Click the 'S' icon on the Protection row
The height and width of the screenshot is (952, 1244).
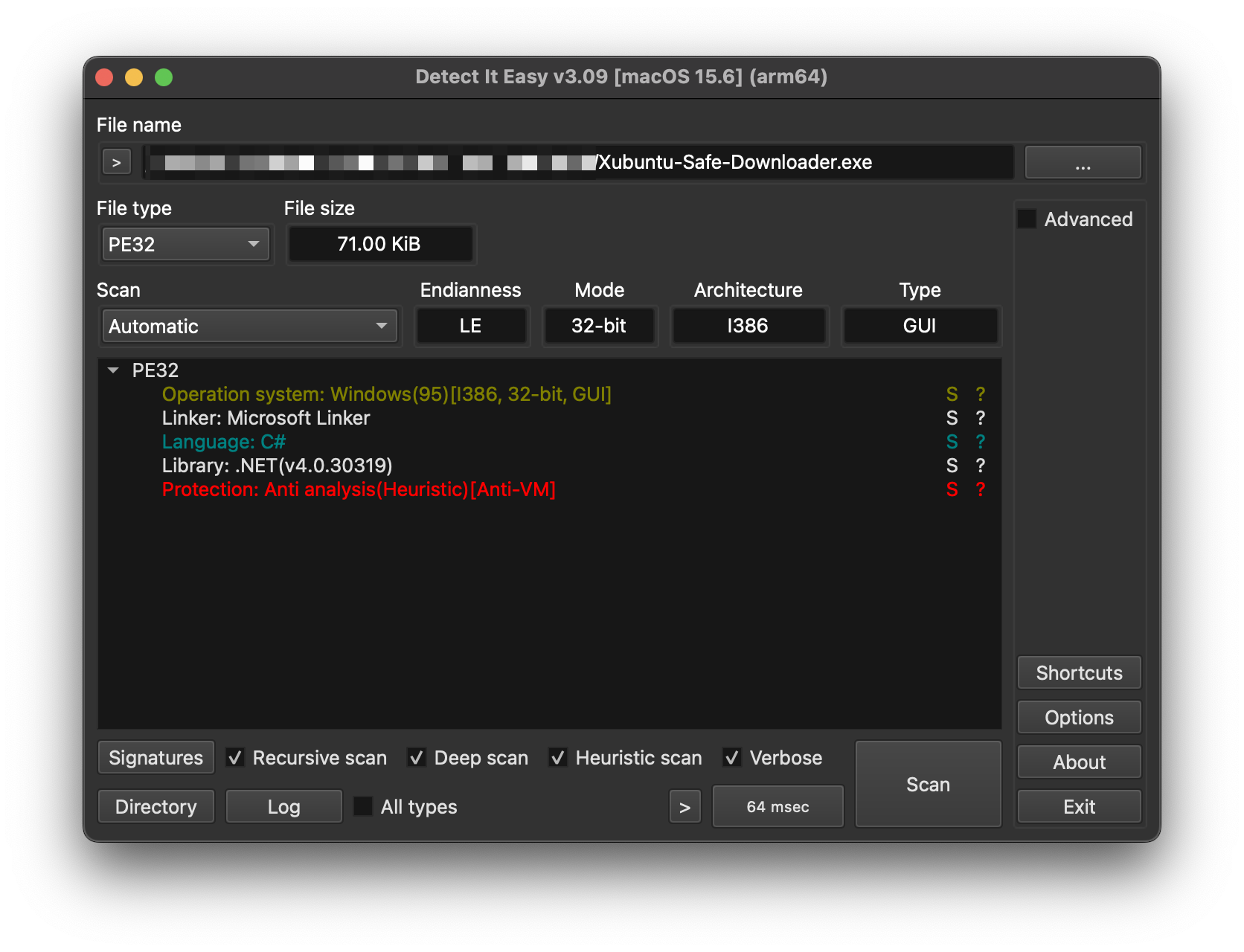[x=952, y=489]
